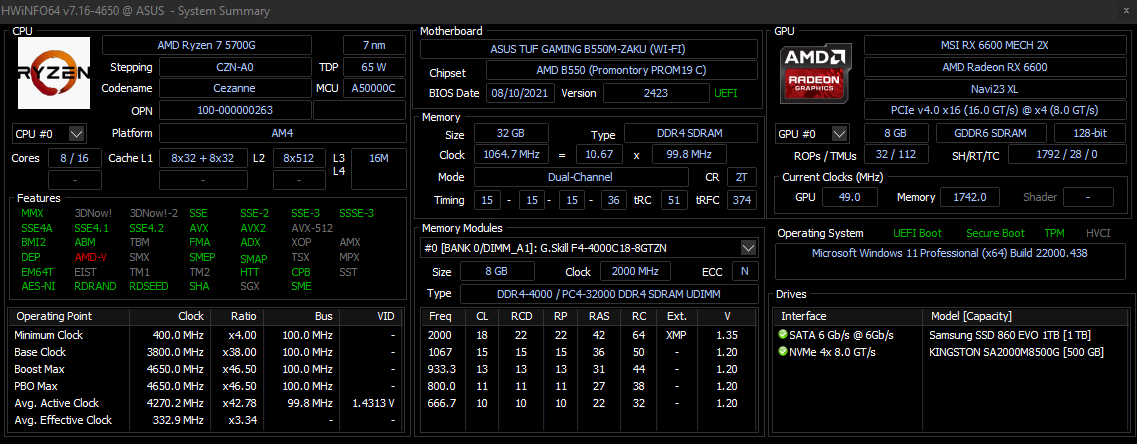The width and height of the screenshot is (1137, 444).
Task: Click the AMD Radeon Graphics logo
Action: tap(814, 73)
